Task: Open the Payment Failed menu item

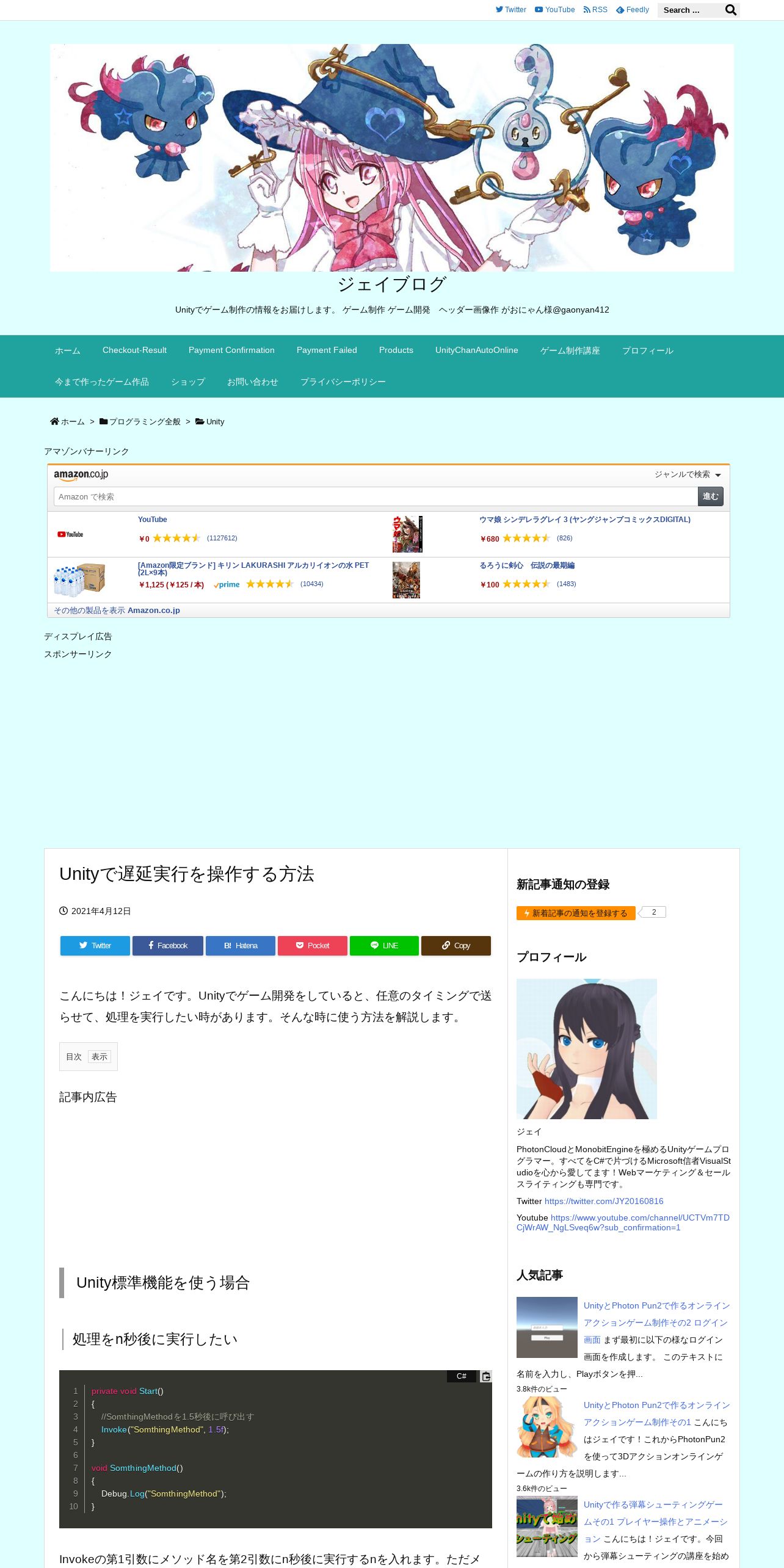Action: [327, 350]
